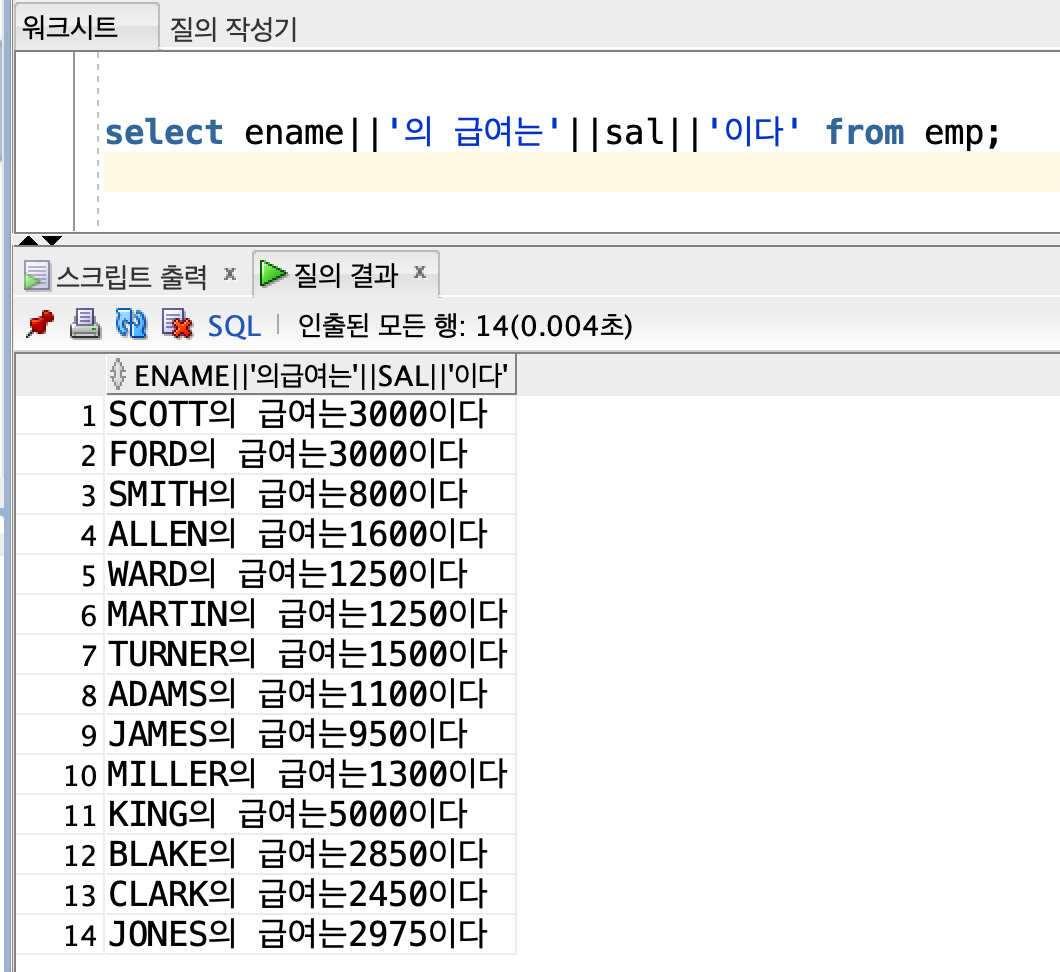The height and width of the screenshot is (972, 1060).
Task: Select the TURNER의 급여는1500이다 cell
Action: click(x=310, y=654)
